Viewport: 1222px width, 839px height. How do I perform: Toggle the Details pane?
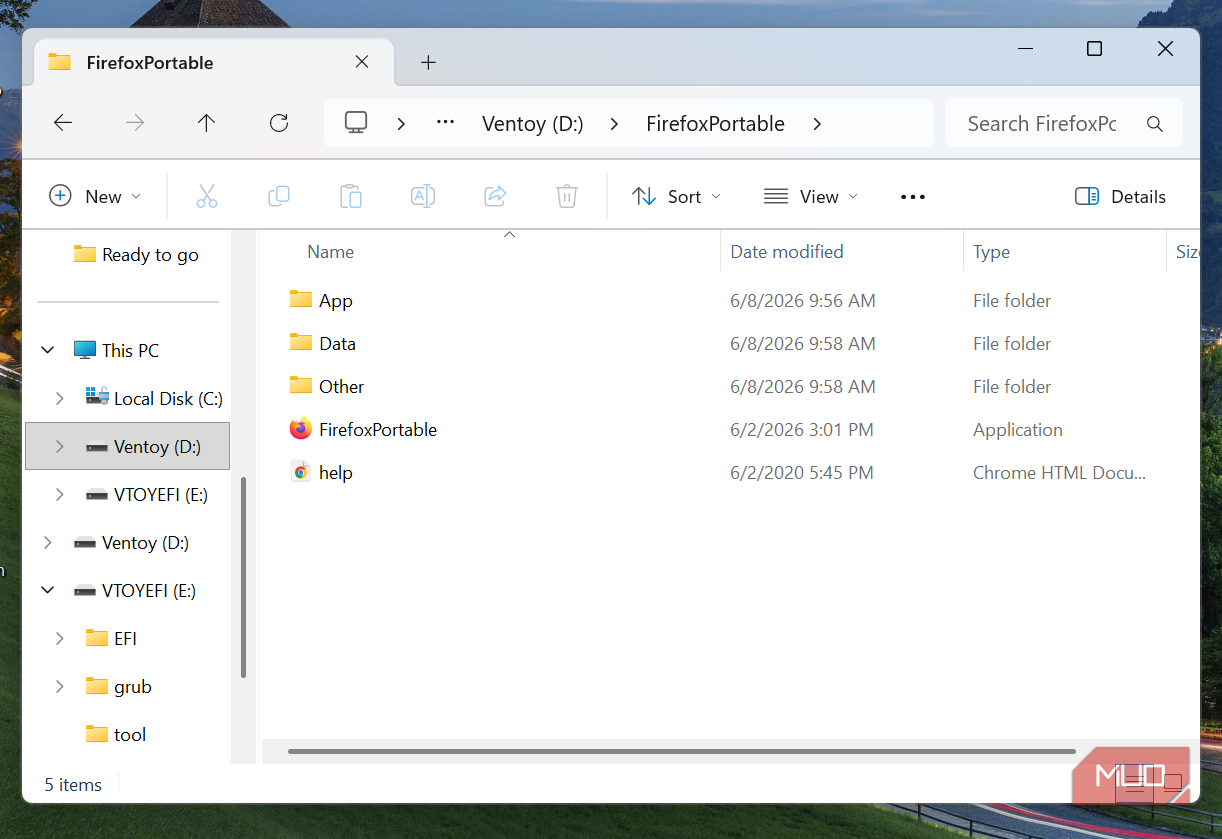pyautogui.click(x=1120, y=197)
